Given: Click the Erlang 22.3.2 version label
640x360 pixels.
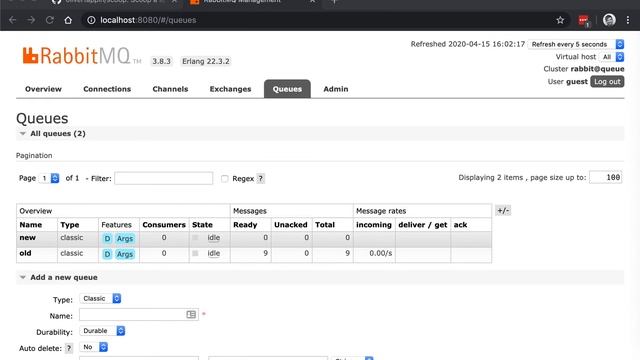Looking at the screenshot, I should pos(206,61).
